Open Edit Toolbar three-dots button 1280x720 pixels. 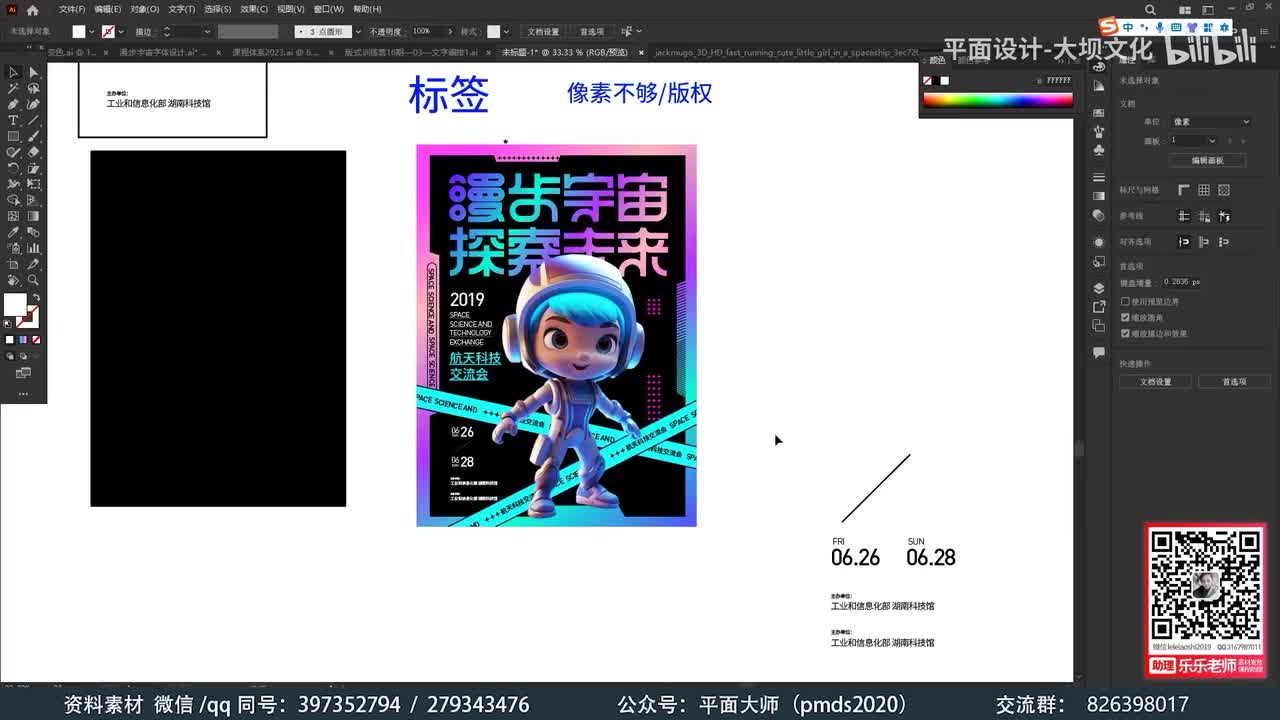click(x=22, y=394)
